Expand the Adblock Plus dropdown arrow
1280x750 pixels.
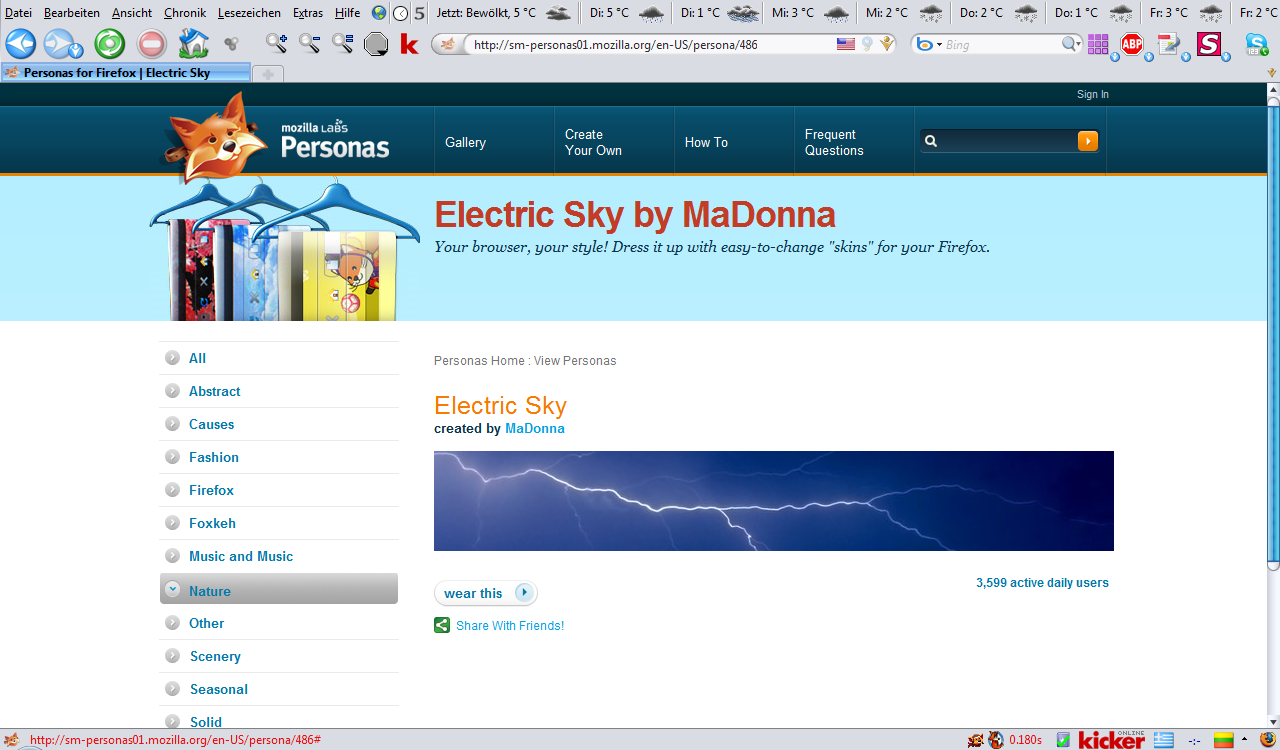(x=1149, y=57)
